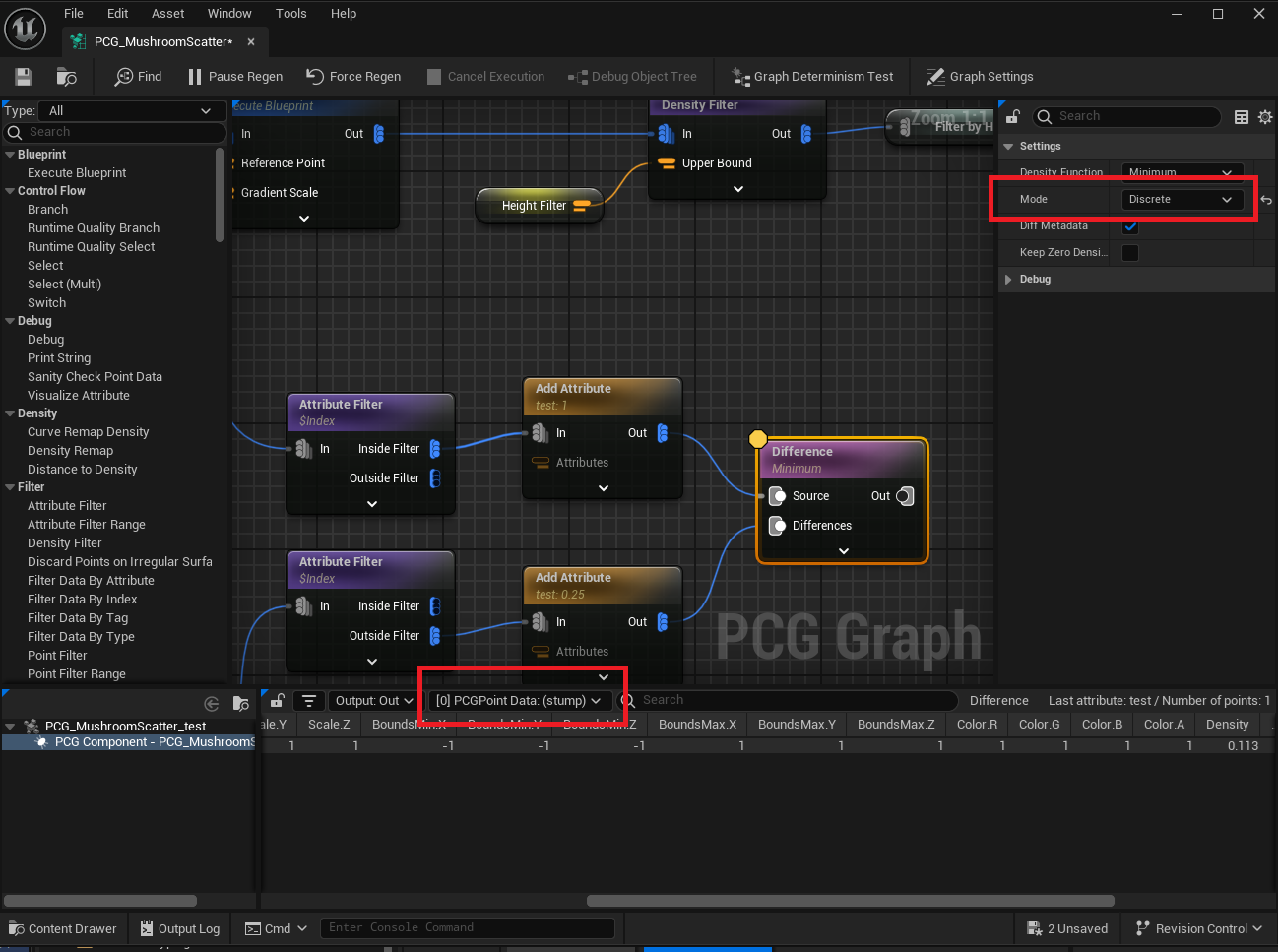Click Graph Determinism Test button
The width and height of the screenshot is (1278, 952).
(812, 77)
